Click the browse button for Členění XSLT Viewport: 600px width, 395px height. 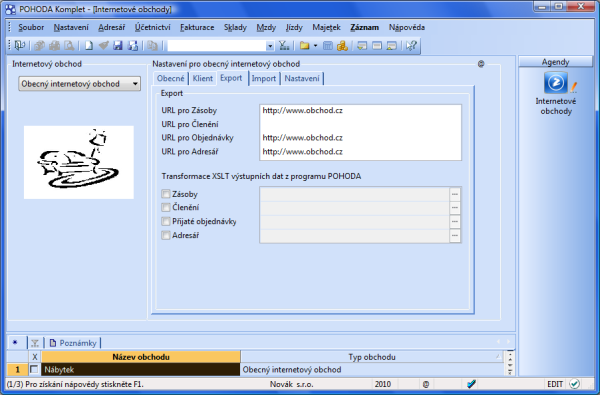pos(455,207)
